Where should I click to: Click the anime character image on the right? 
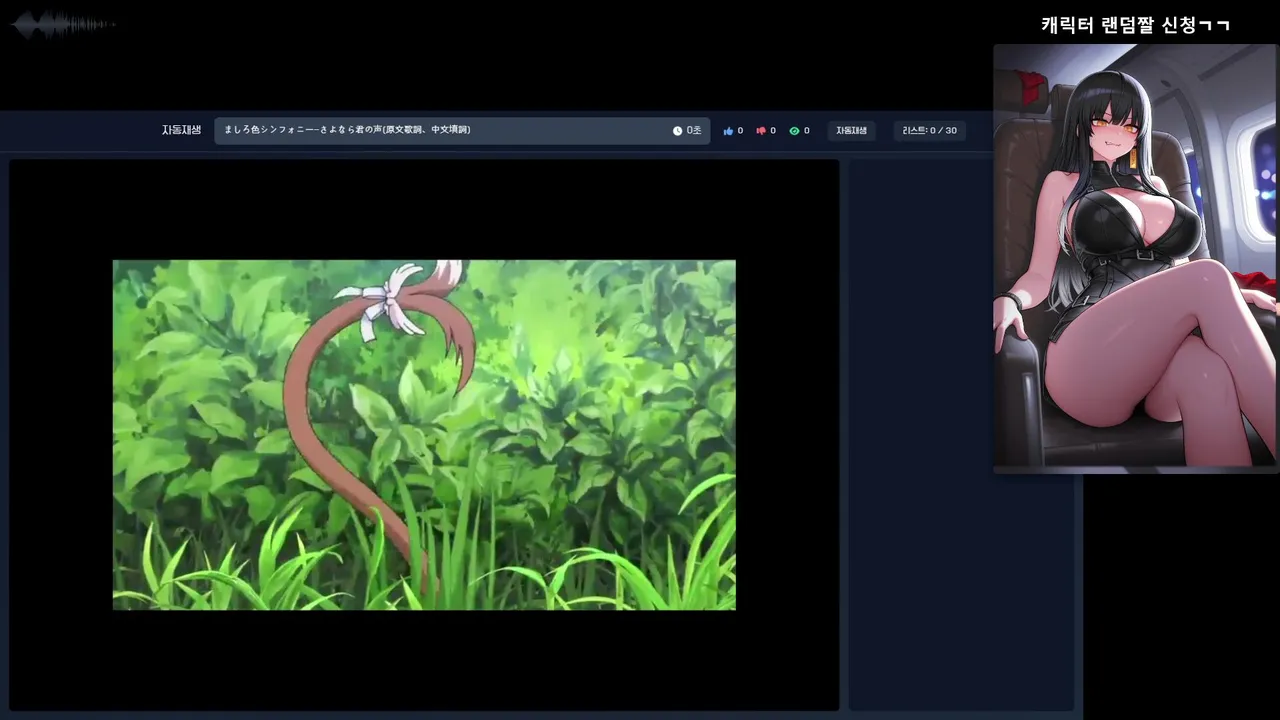[1136, 255]
